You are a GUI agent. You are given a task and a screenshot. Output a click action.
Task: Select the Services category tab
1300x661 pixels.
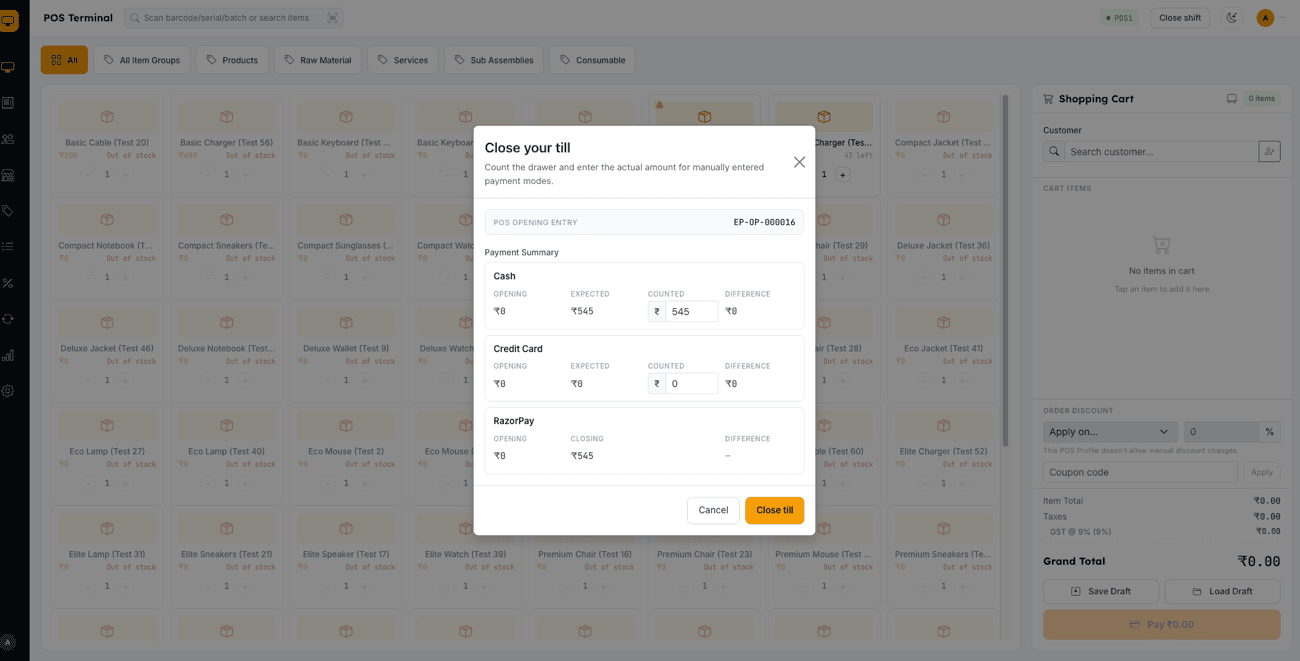point(403,60)
